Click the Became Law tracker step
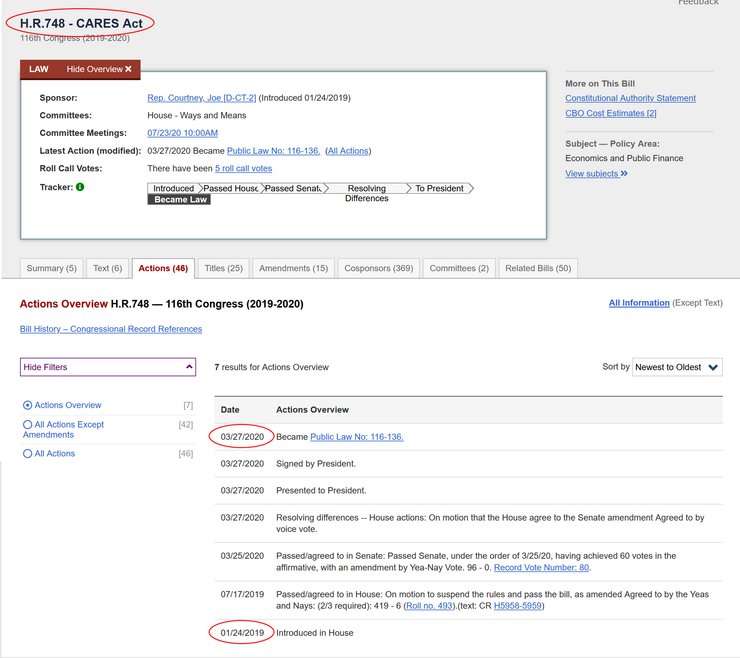 click(179, 200)
